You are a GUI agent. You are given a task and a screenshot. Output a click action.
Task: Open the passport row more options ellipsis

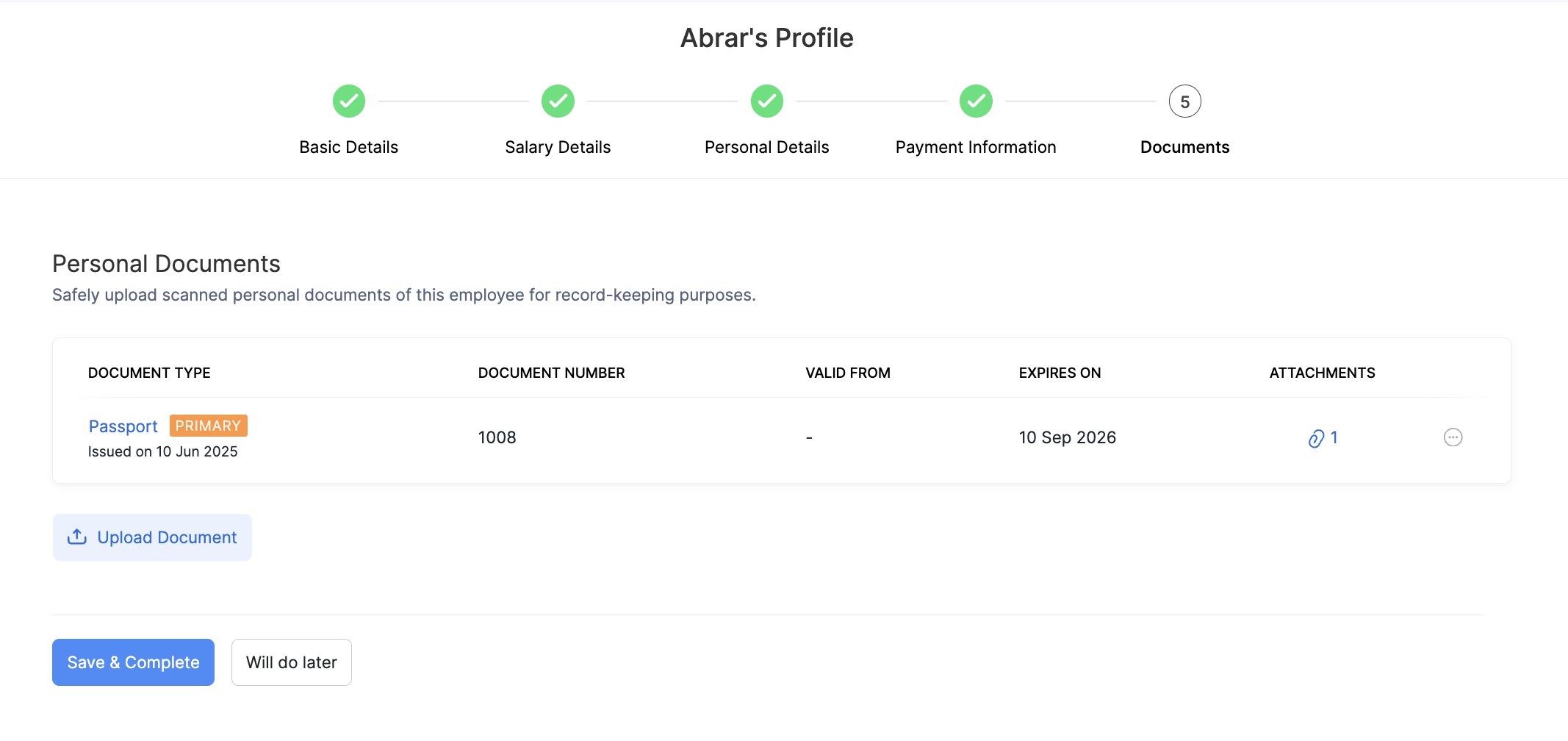tap(1453, 437)
